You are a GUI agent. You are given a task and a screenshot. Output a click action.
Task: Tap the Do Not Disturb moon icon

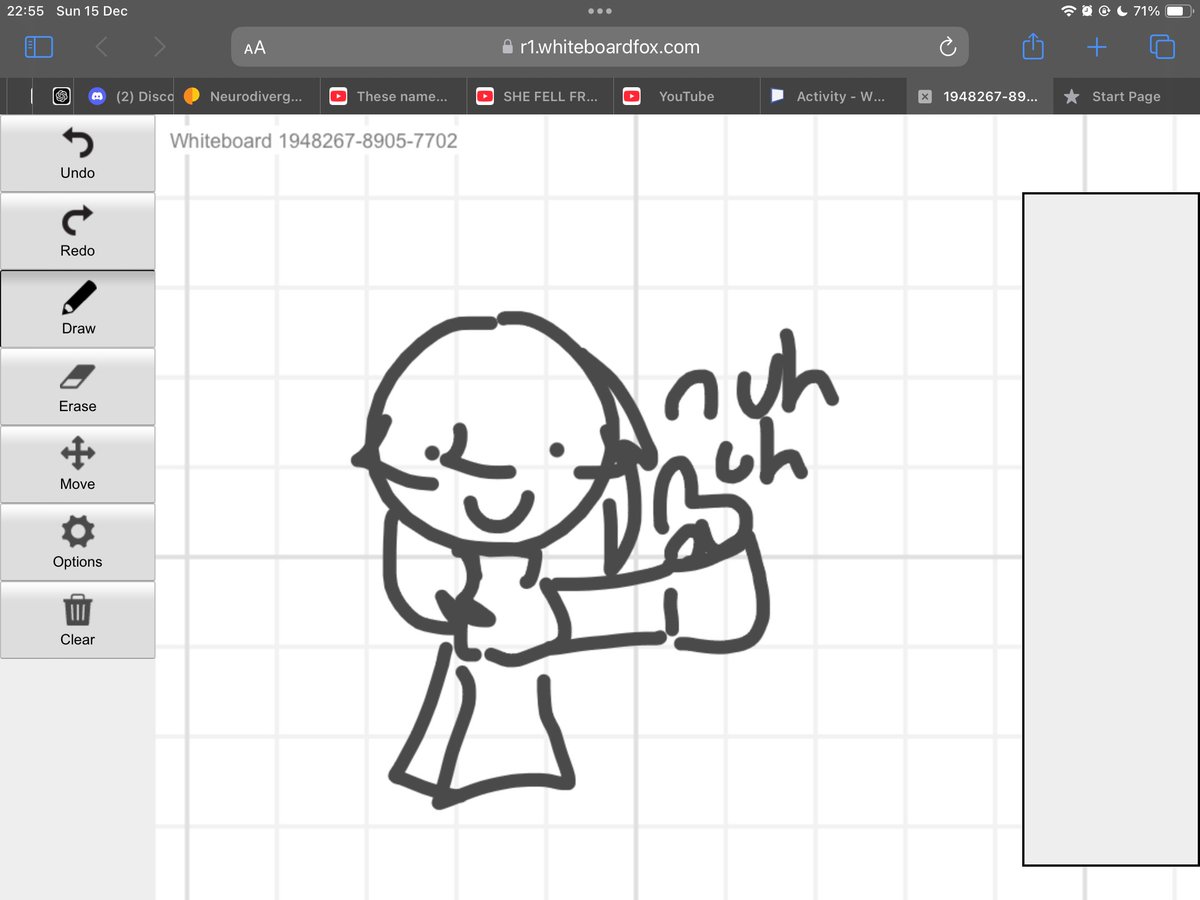tap(1121, 11)
